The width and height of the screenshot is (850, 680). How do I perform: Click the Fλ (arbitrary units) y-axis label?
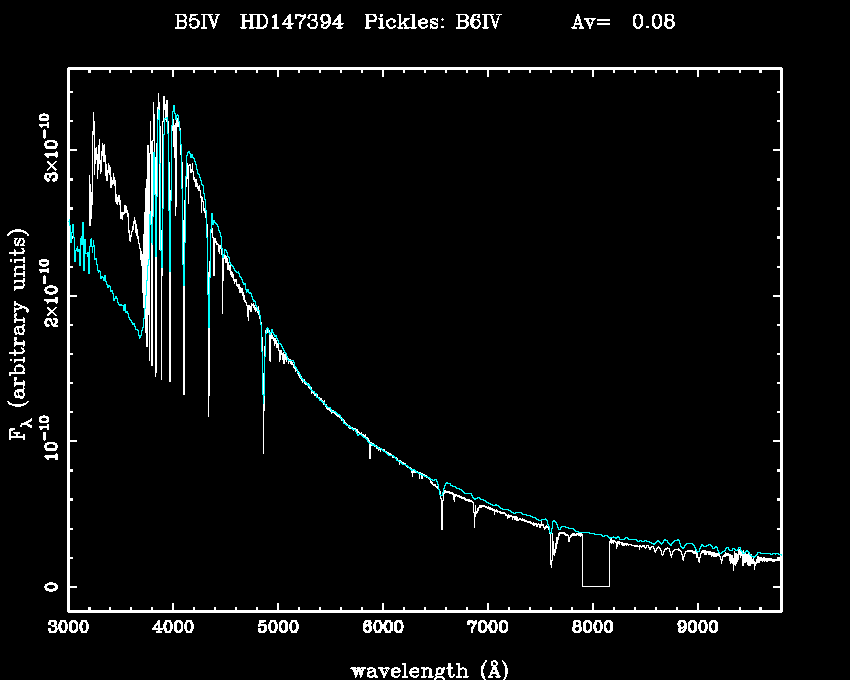pyautogui.click(x=19, y=335)
